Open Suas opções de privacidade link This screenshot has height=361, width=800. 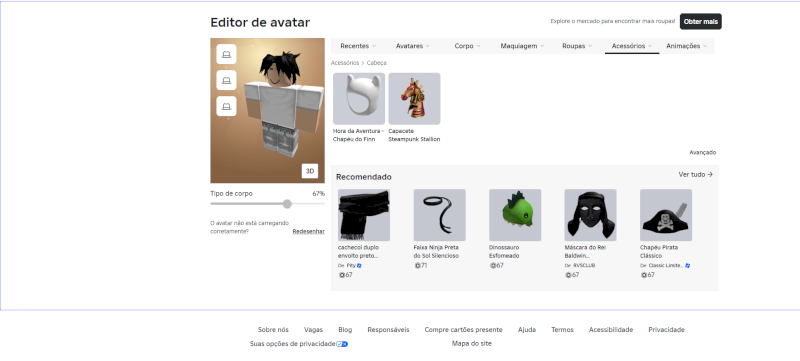tap(292, 344)
